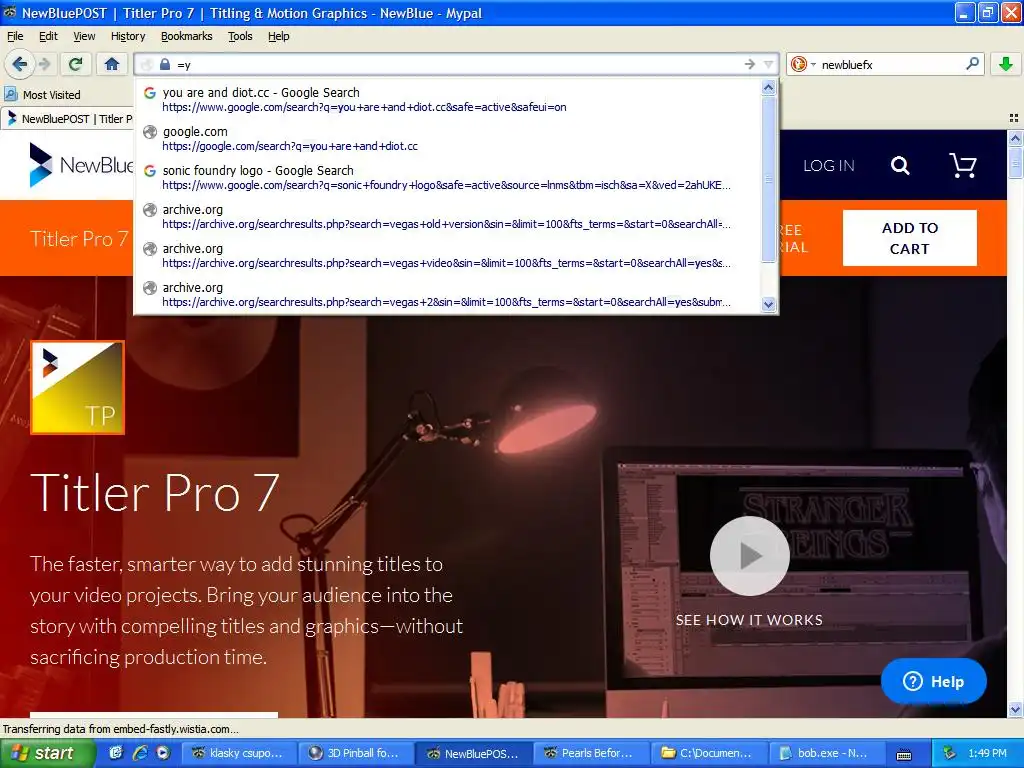Switch to Pearls Before taskbar window

tap(590, 753)
